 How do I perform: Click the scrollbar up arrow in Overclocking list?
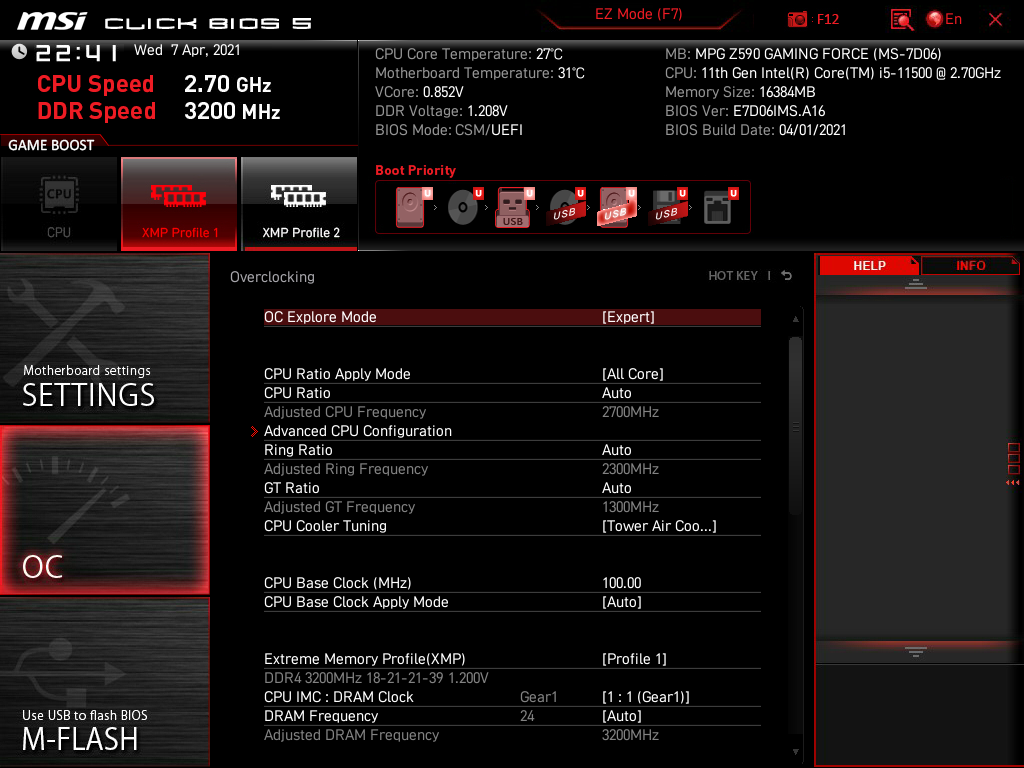point(795,319)
